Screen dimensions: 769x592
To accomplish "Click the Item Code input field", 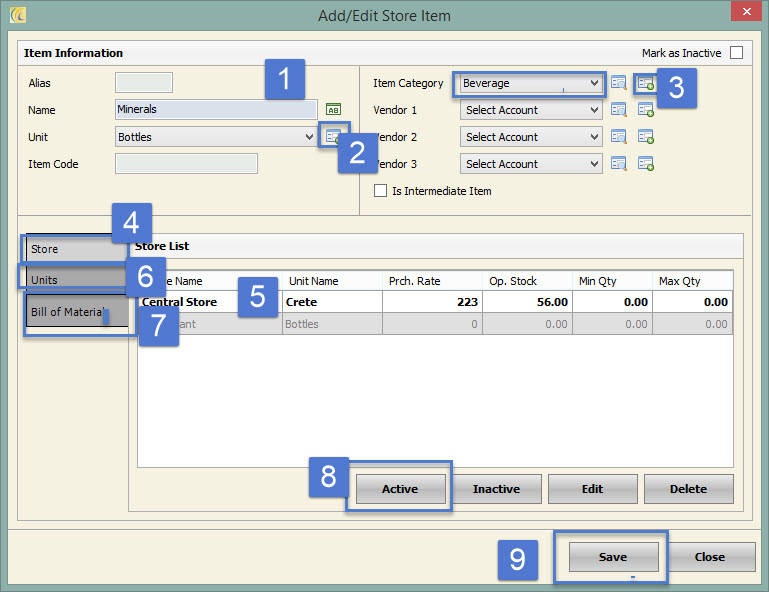I will [x=186, y=164].
